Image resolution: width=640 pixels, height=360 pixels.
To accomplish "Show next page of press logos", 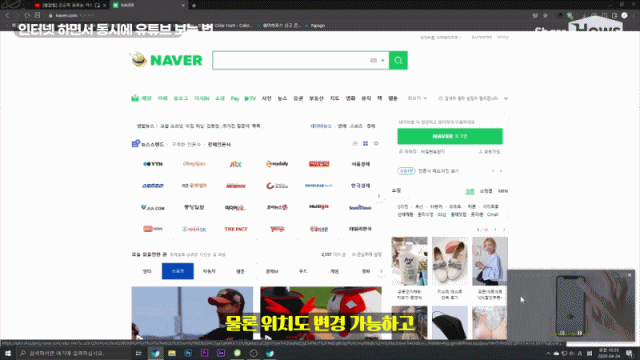I will (379, 196).
